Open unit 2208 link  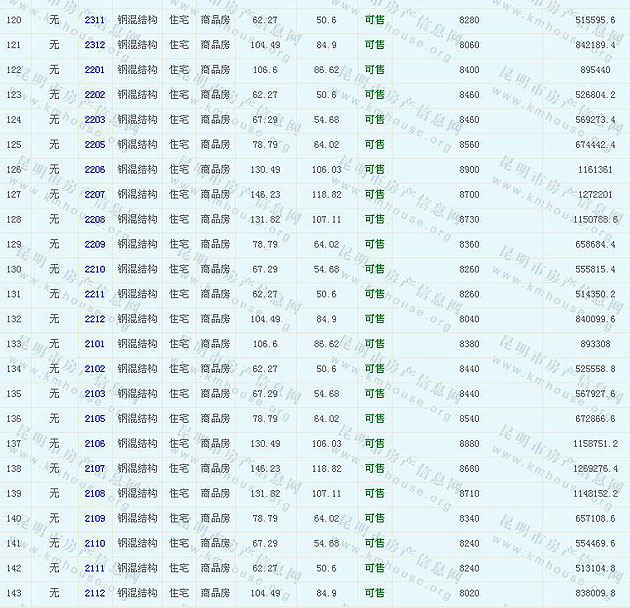tap(94, 220)
